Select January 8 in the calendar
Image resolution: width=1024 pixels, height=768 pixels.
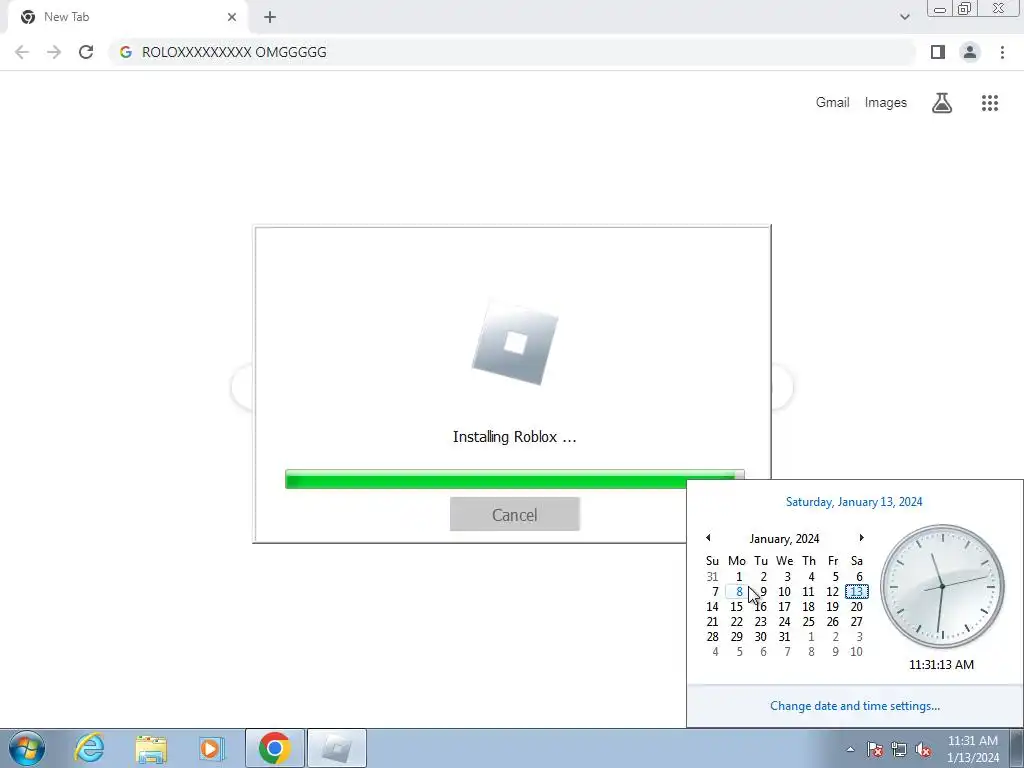pos(737,592)
